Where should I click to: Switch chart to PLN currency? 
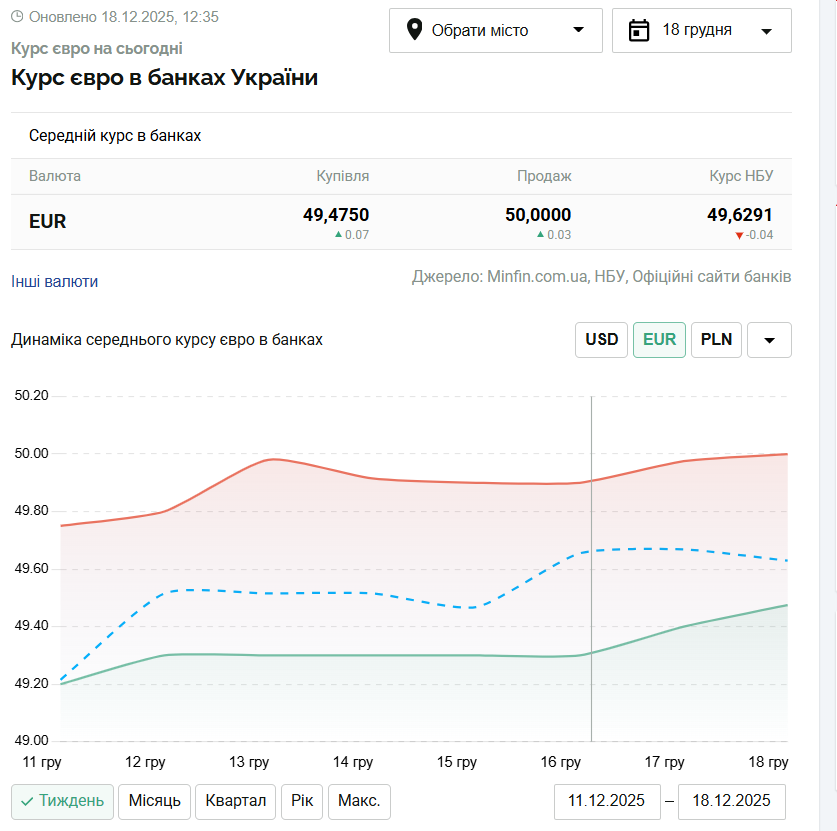point(716,340)
